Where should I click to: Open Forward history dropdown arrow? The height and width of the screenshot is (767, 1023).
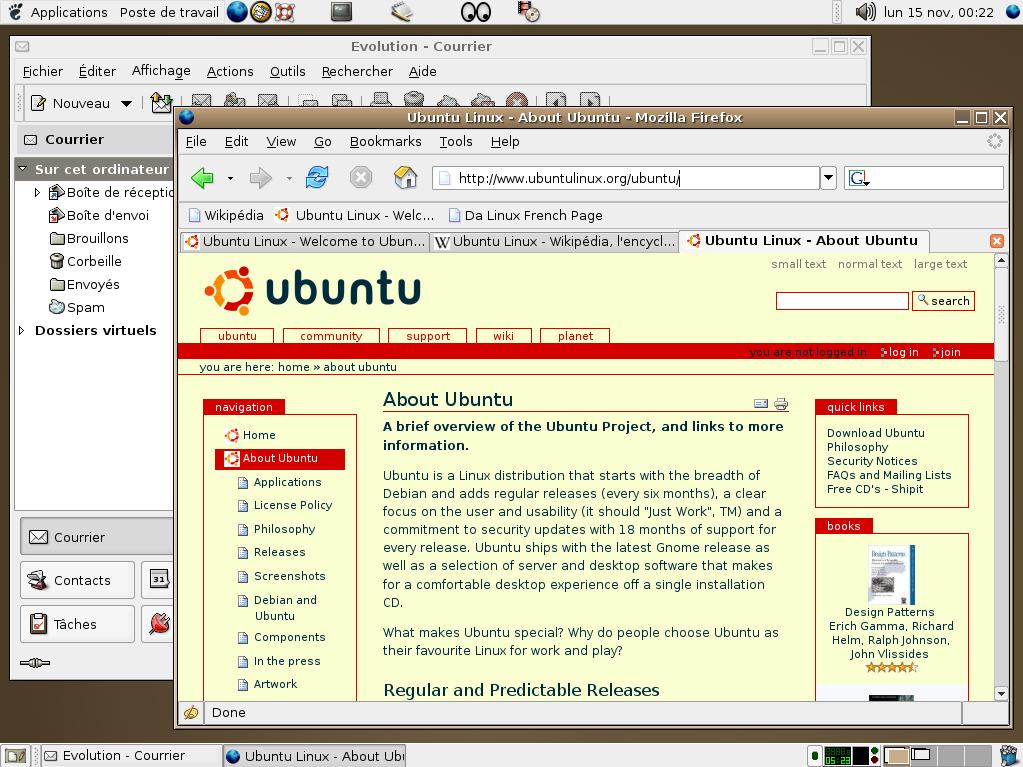[x=288, y=178]
